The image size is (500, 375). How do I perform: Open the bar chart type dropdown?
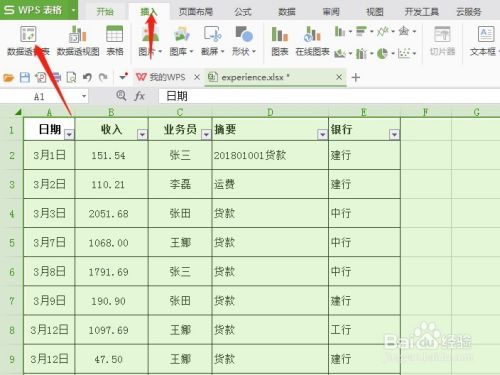(371, 32)
